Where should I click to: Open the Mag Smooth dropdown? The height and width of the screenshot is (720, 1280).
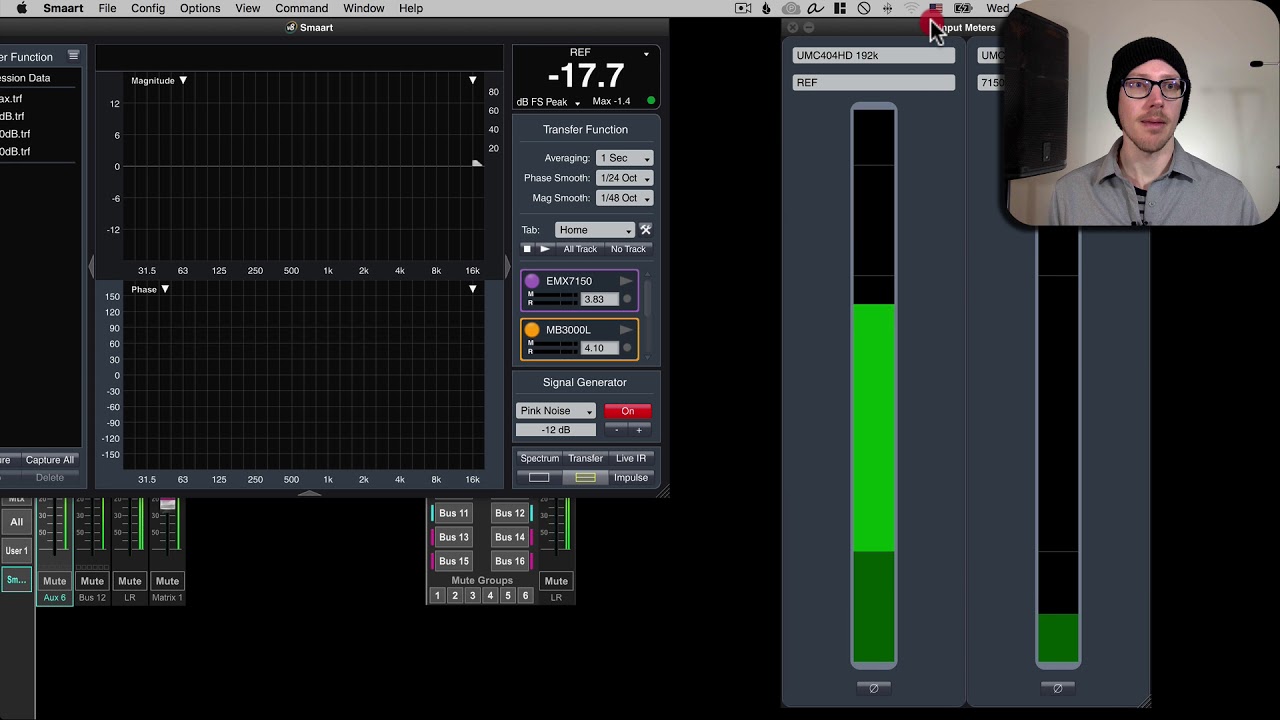click(624, 198)
